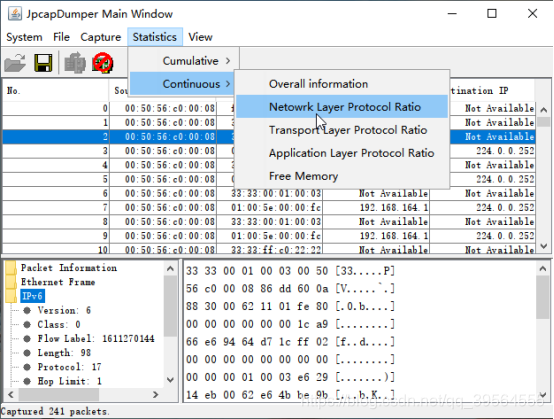Click 33:33:ff:c0:22:22 in row 10

(276, 250)
